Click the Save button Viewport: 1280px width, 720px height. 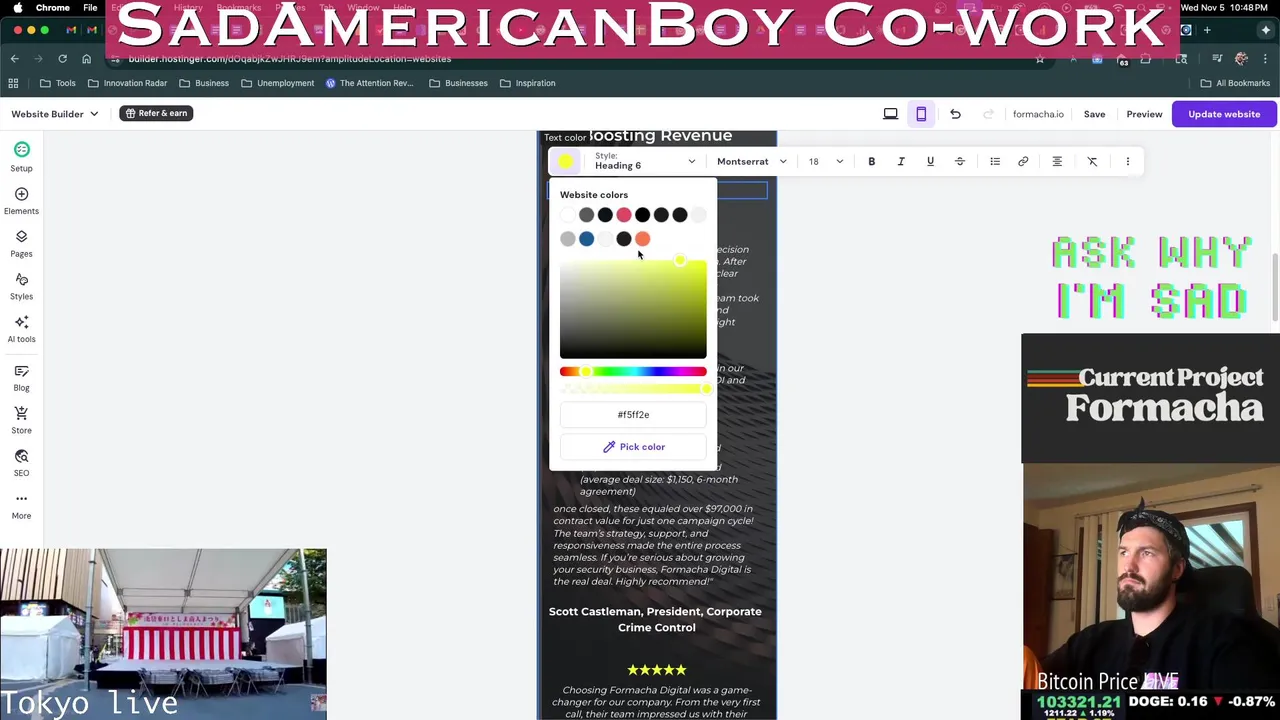click(1094, 114)
